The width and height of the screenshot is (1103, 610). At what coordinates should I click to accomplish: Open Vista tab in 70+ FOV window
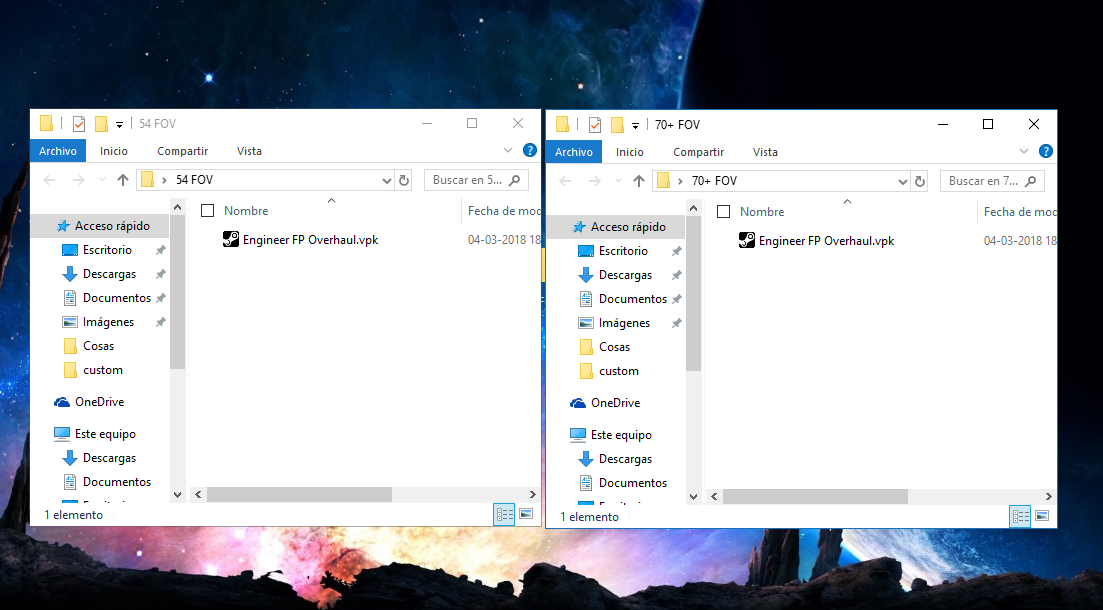(x=765, y=152)
